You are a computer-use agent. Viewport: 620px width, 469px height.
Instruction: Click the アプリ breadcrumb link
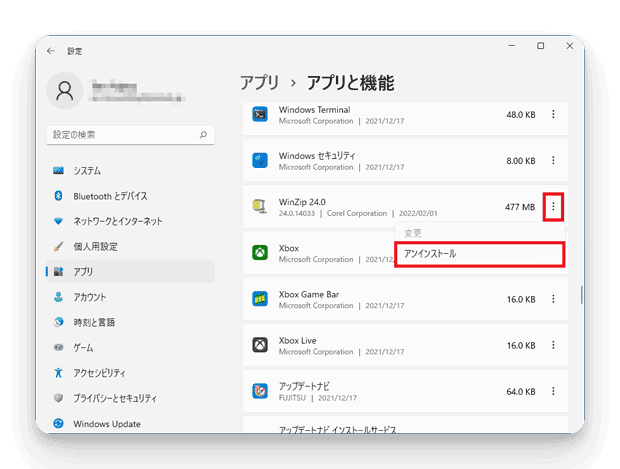click(260, 83)
